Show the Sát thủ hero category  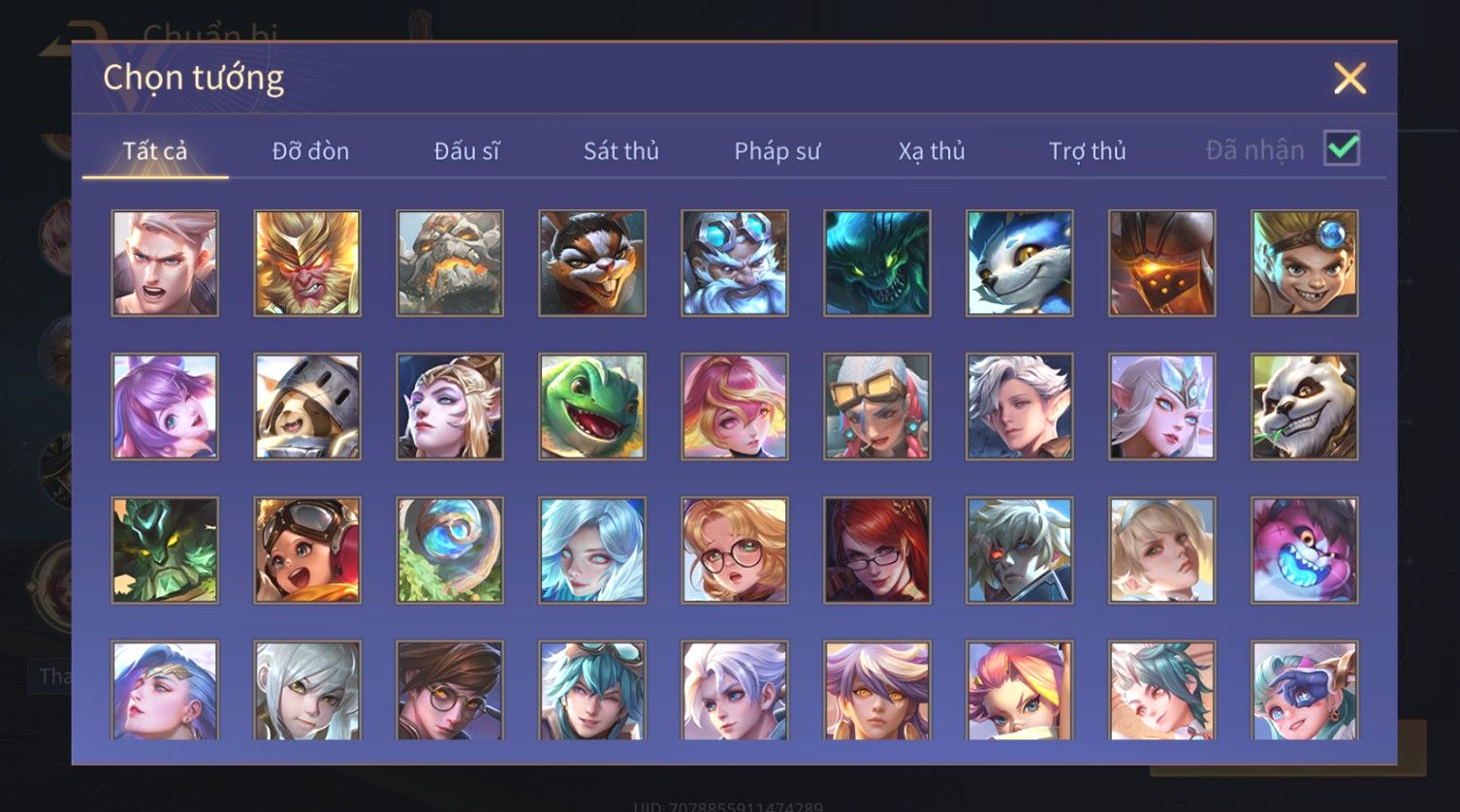pyautogui.click(x=621, y=151)
